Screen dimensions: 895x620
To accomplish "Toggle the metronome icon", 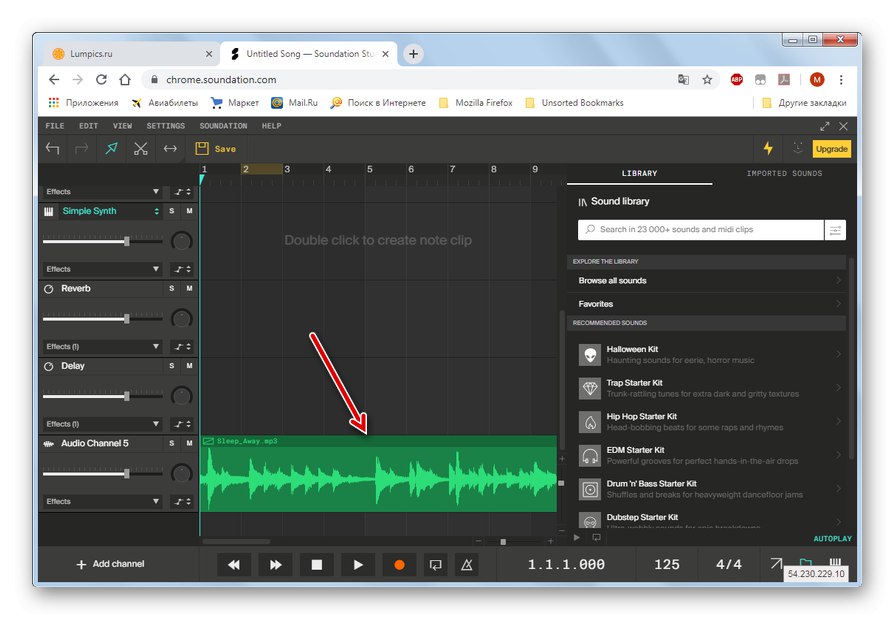I will coord(466,565).
